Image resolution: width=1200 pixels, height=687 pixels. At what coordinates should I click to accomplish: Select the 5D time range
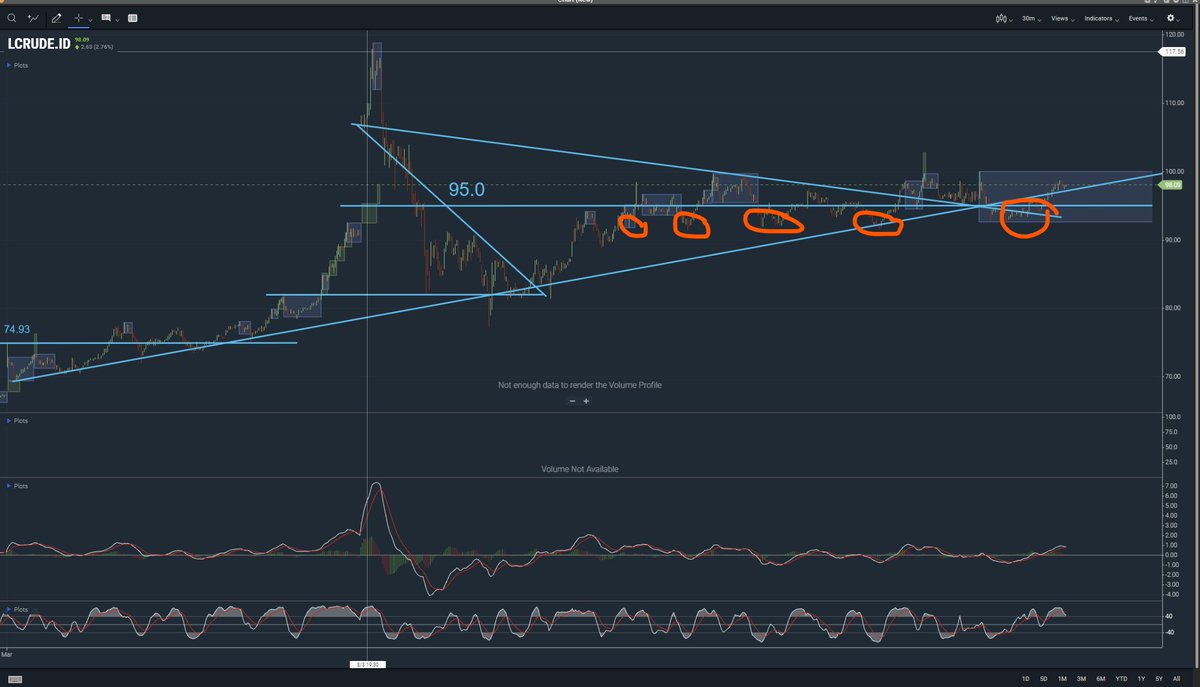[x=1043, y=679]
